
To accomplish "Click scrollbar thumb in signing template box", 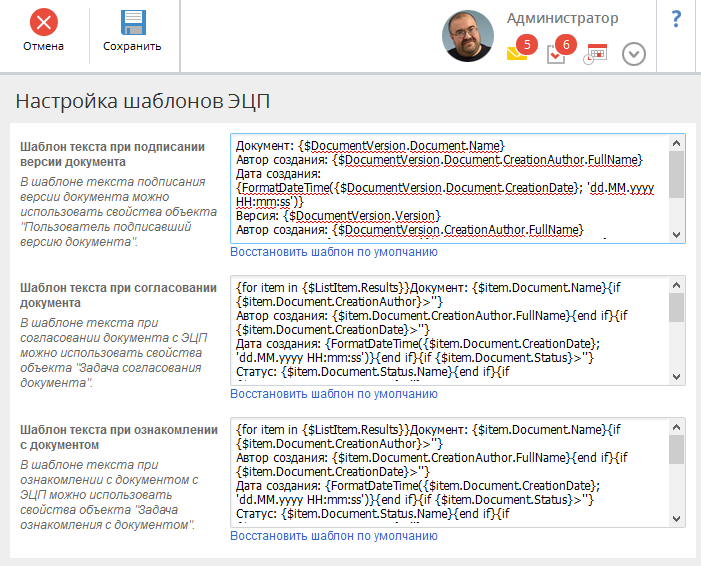I will [676, 174].
